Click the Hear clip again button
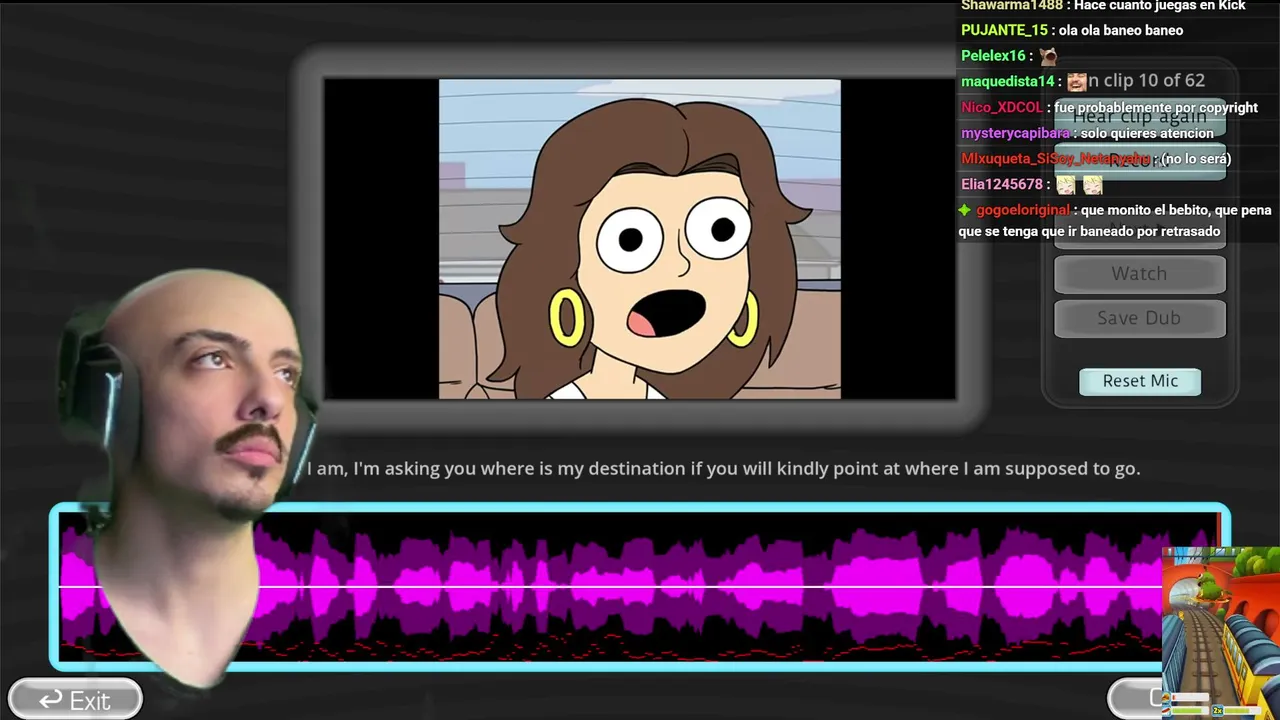Image resolution: width=1280 pixels, height=720 pixels. click(x=1140, y=116)
